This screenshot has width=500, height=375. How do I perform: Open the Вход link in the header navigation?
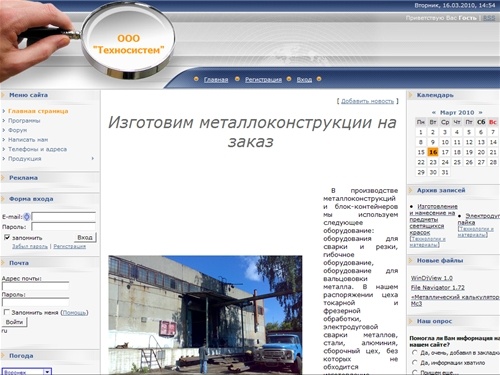pos(304,80)
